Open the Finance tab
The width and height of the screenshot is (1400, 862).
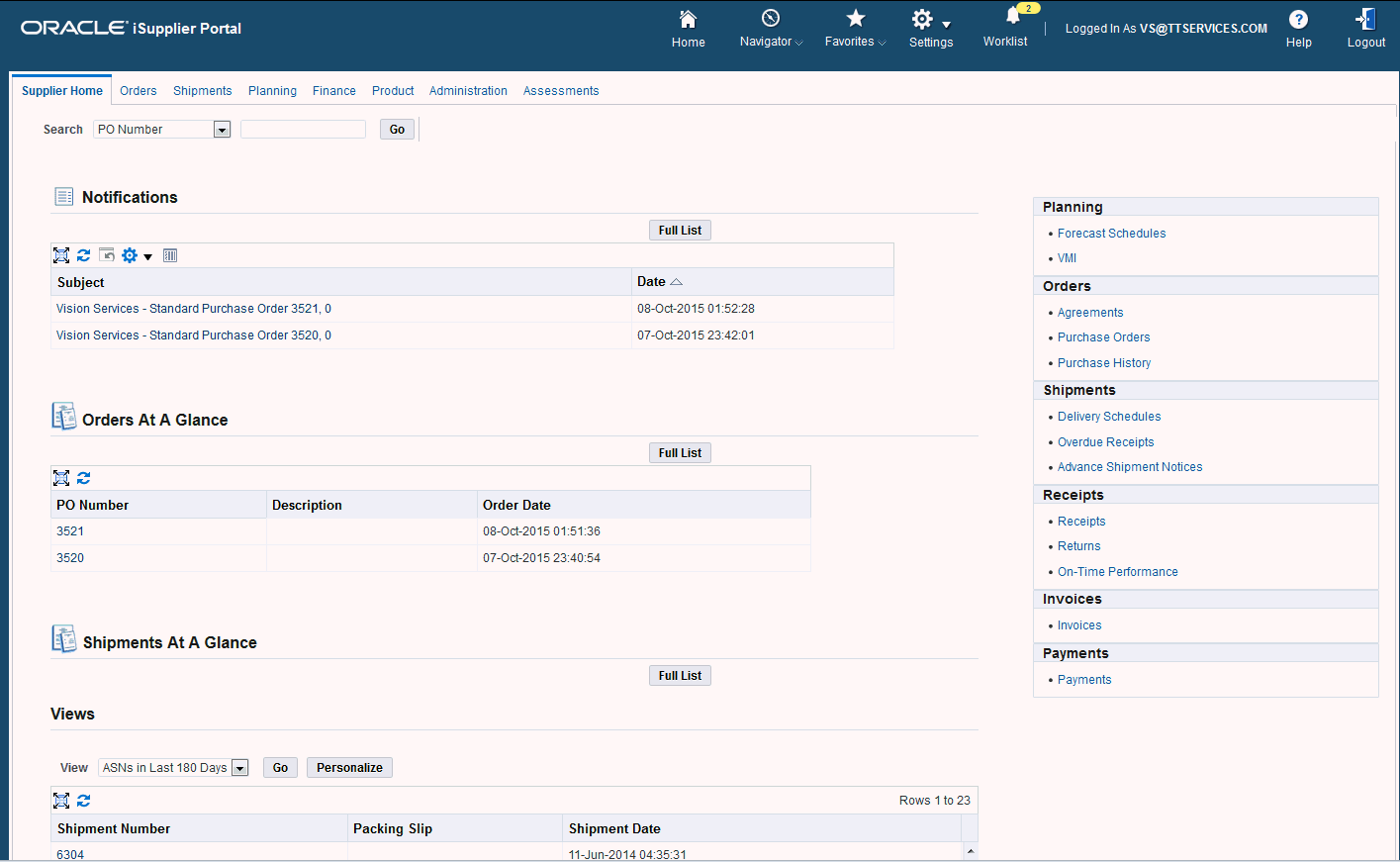[x=334, y=91]
